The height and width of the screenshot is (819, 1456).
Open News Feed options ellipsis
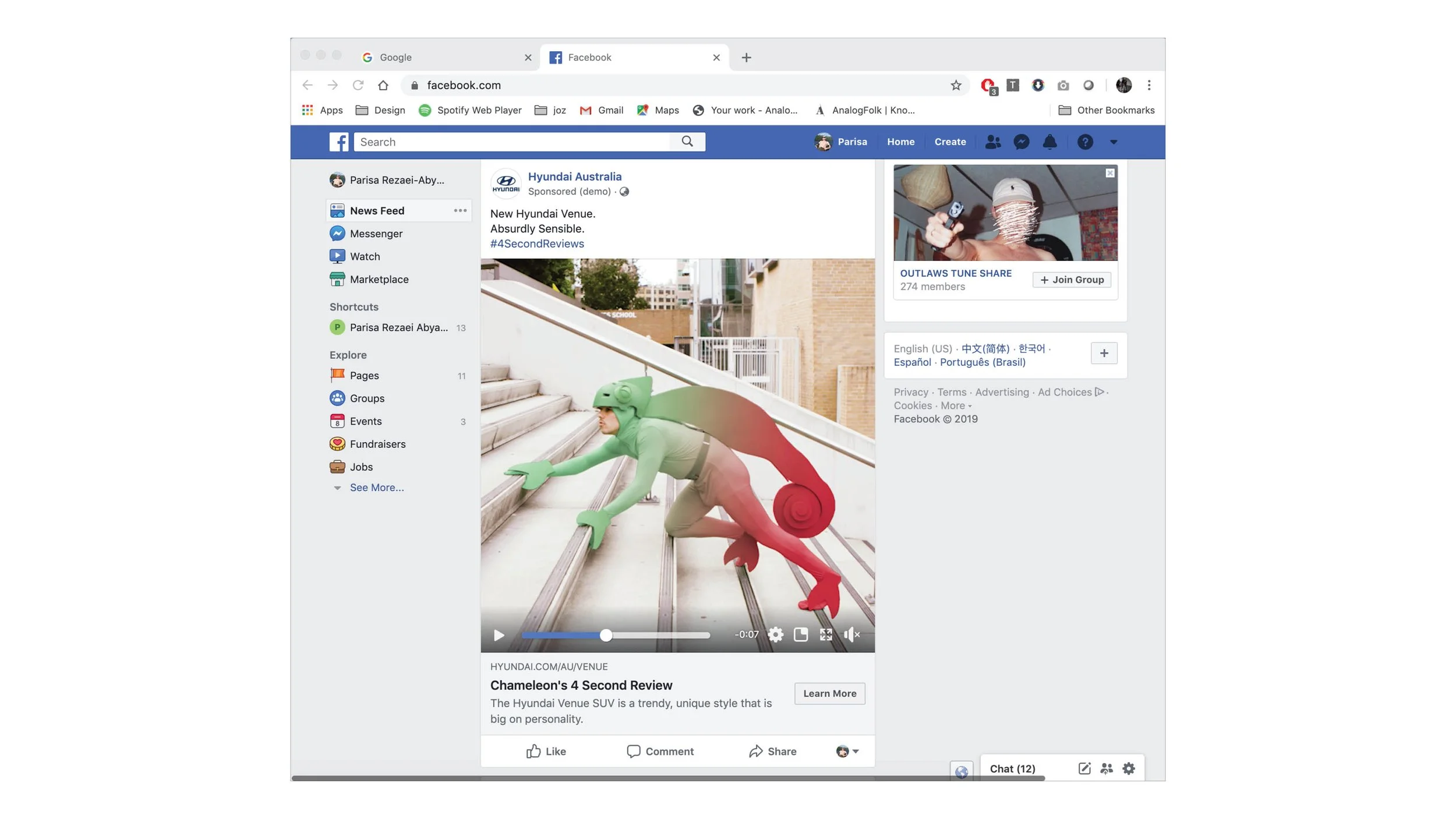[x=460, y=210]
